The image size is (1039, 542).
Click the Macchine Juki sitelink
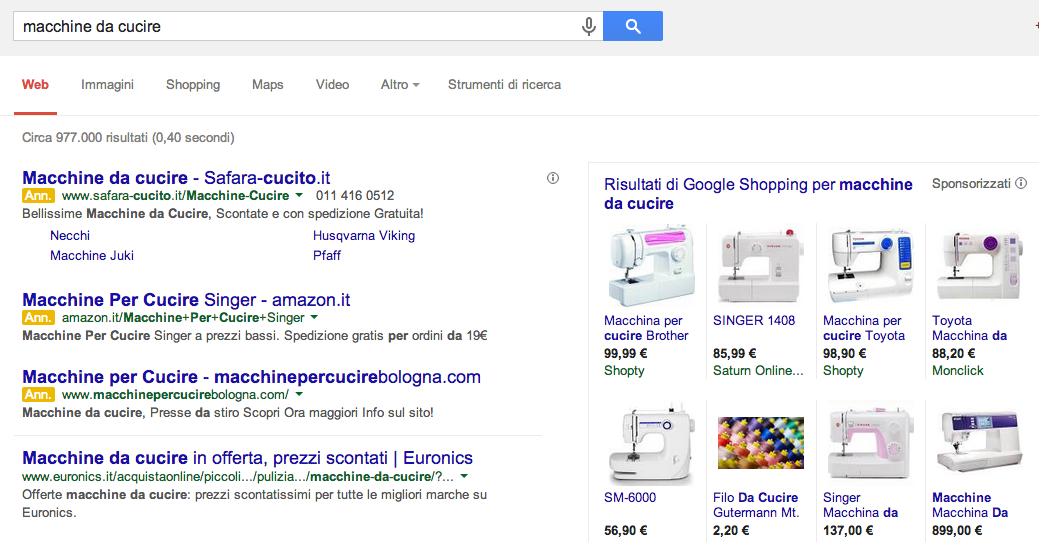point(92,255)
